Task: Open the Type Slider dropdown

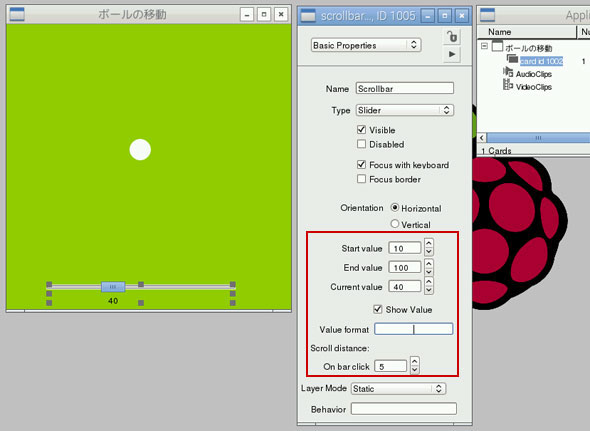Action: [x=404, y=110]
